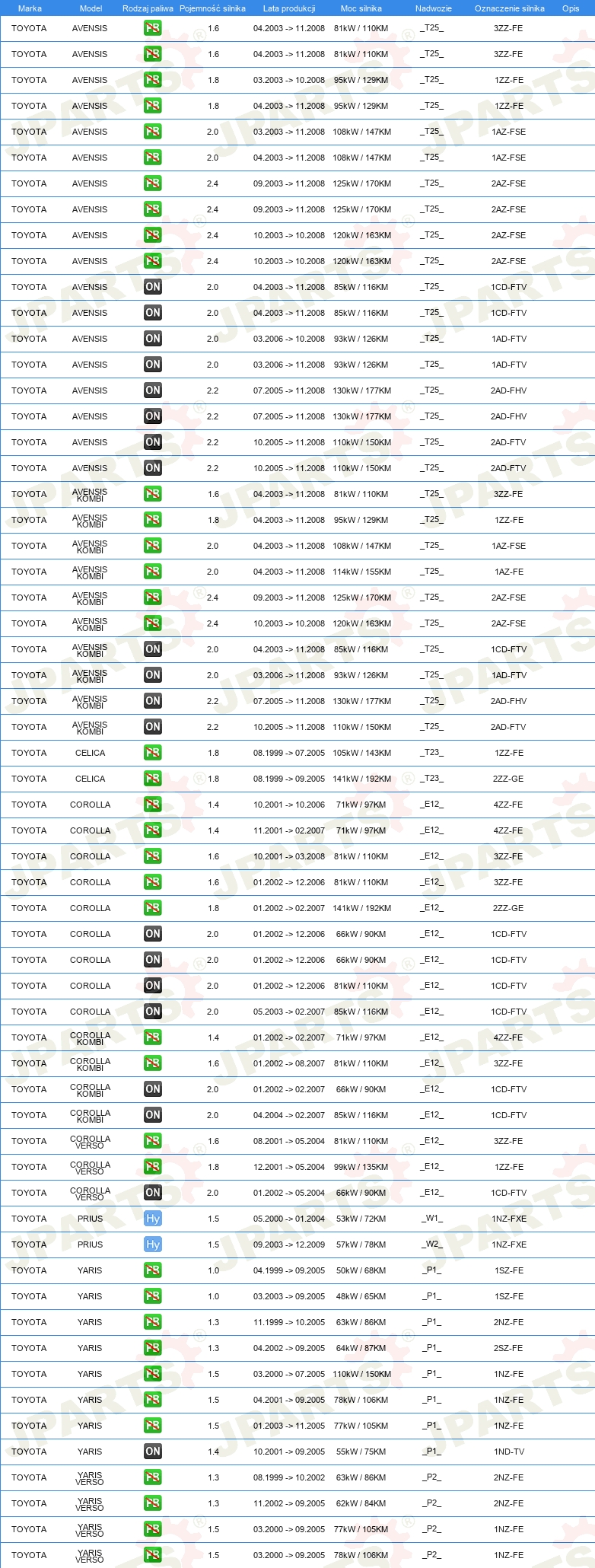Click 10.2001 -> 09.2005 years in Yaris diesel row
Image resolution: width=595 pixels, height=1568 pixels.
point(289,1452)
